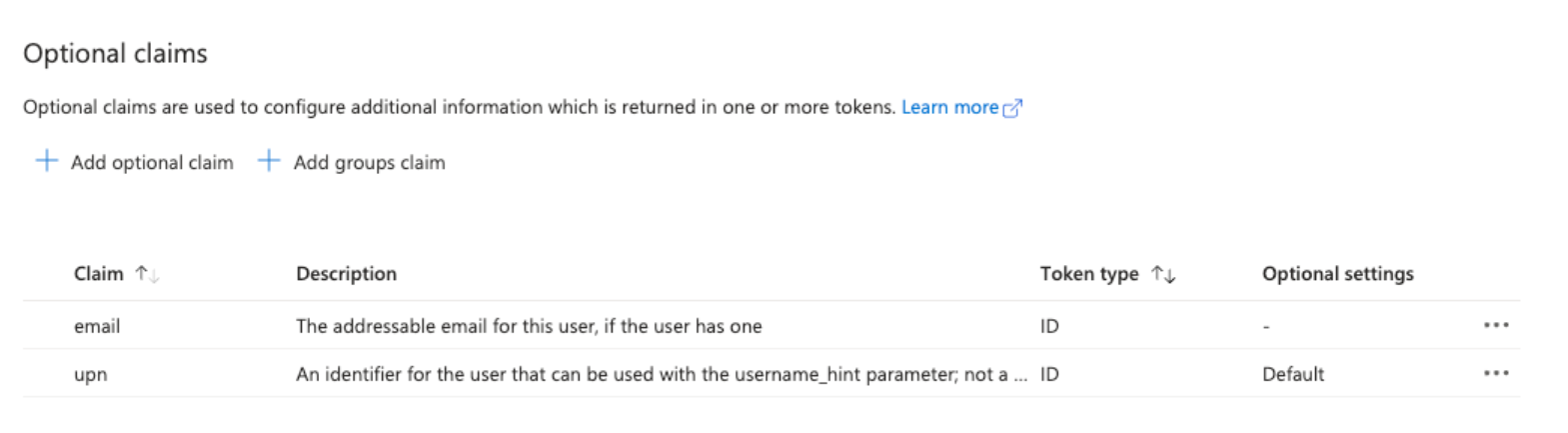Click the external link icon after Learn more
1568x433 pixels.
[x=1012, y=108]
